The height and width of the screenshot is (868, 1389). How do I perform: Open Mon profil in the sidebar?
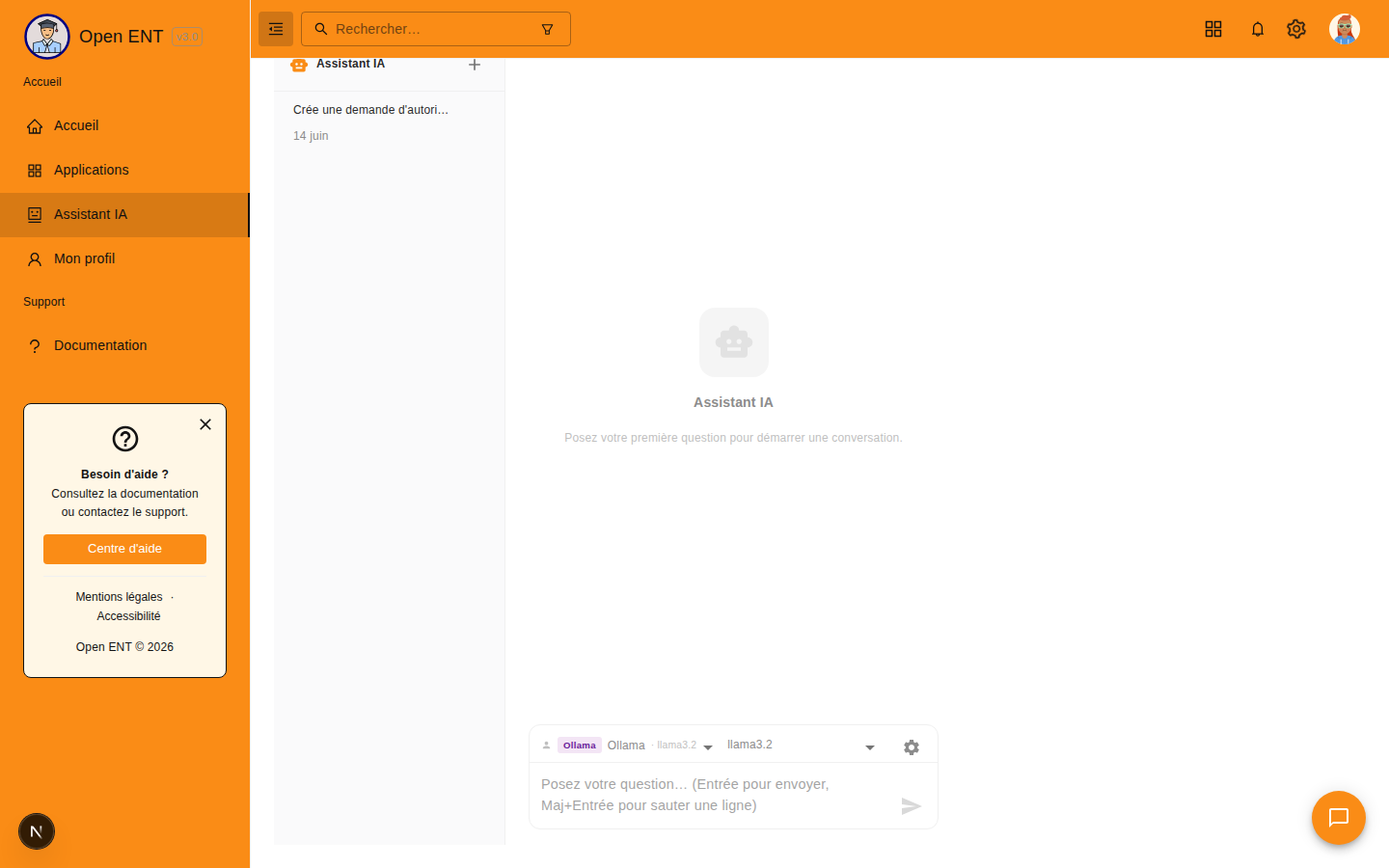click(x=125, y=259)
